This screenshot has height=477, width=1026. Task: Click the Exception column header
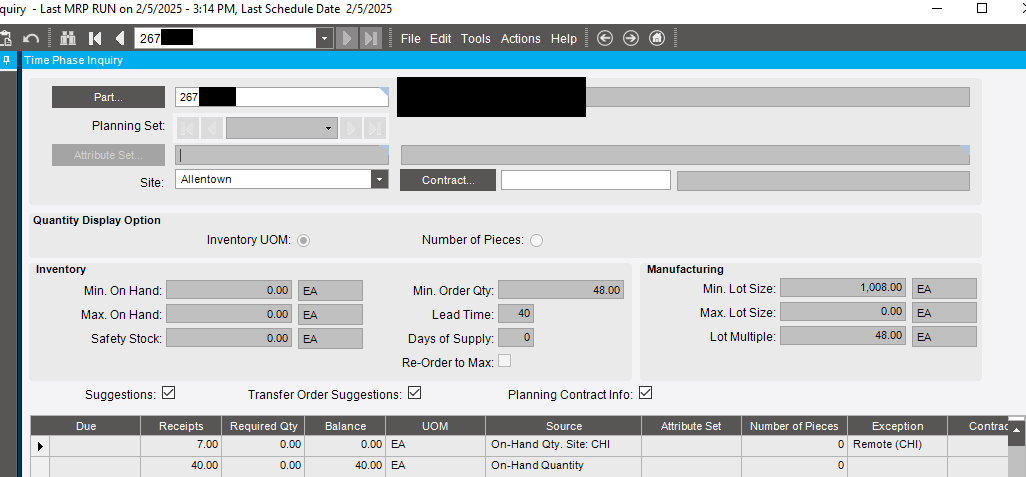click(898, 426)
